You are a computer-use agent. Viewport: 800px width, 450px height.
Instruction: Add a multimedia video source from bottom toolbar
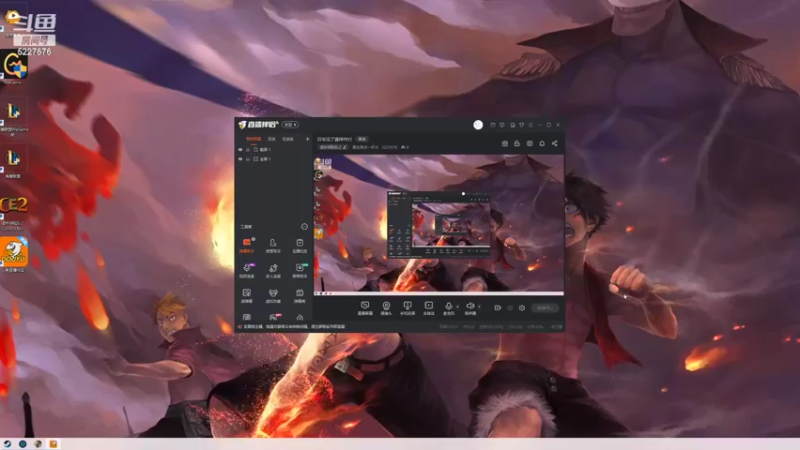tap(429, 308)
